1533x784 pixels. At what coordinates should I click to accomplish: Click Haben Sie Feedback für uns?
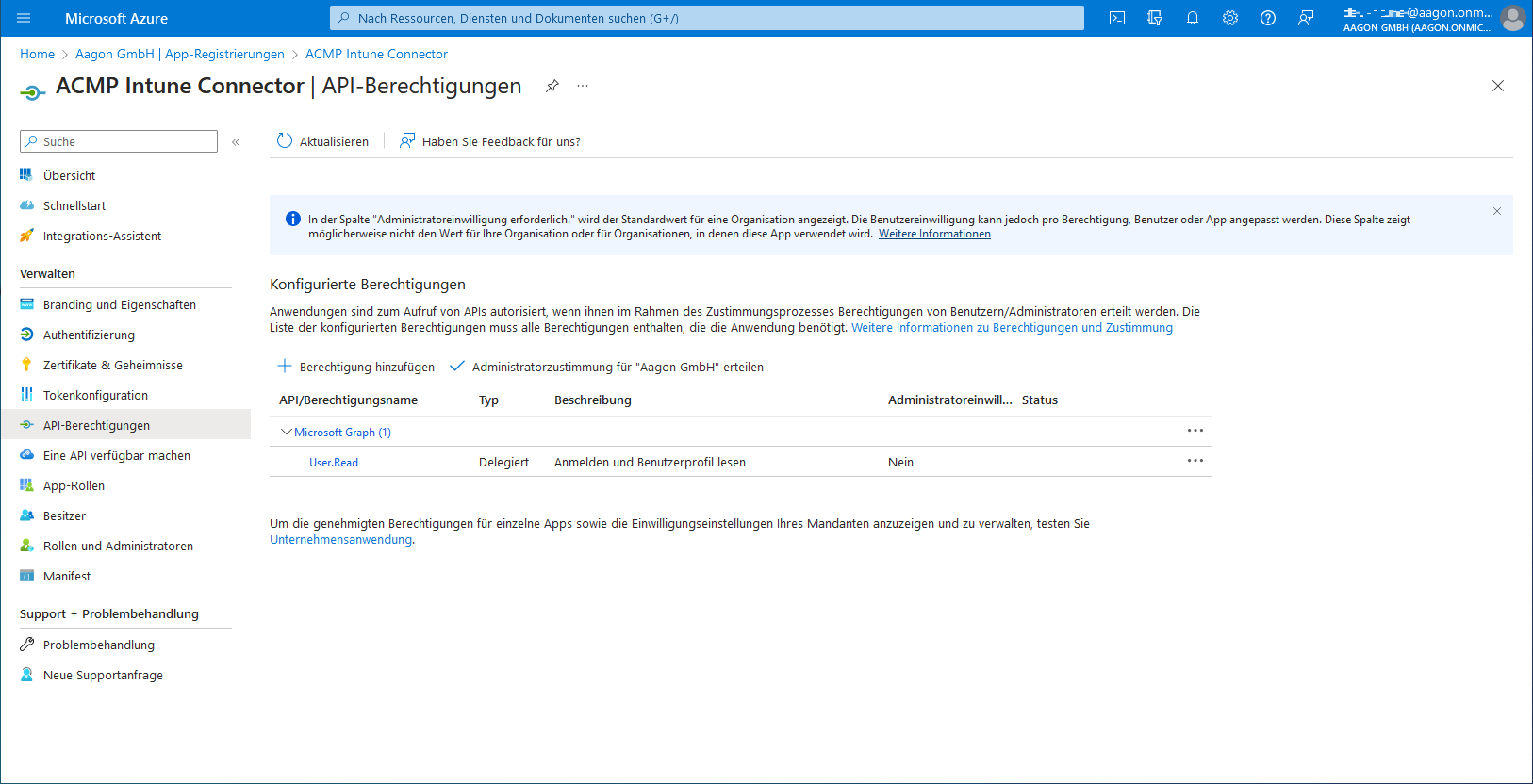(x=489, y=141)
